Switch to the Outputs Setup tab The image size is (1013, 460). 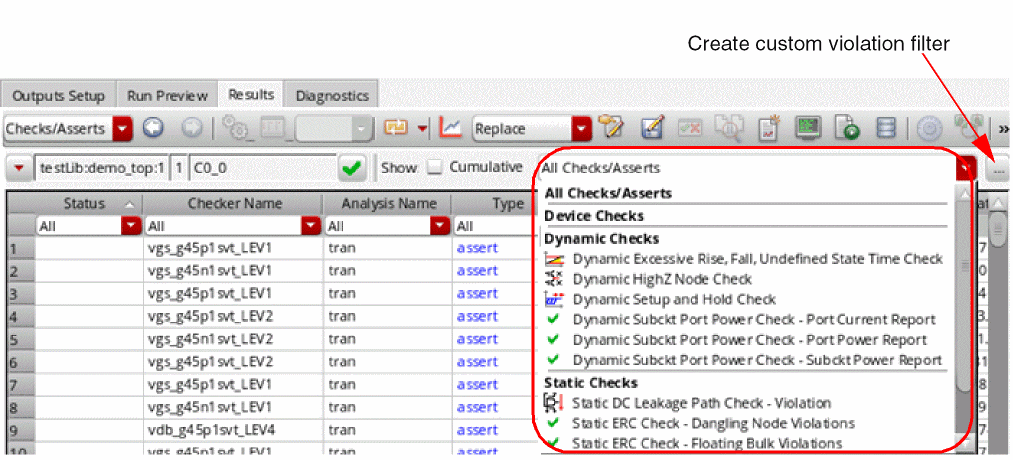point(58,96)
